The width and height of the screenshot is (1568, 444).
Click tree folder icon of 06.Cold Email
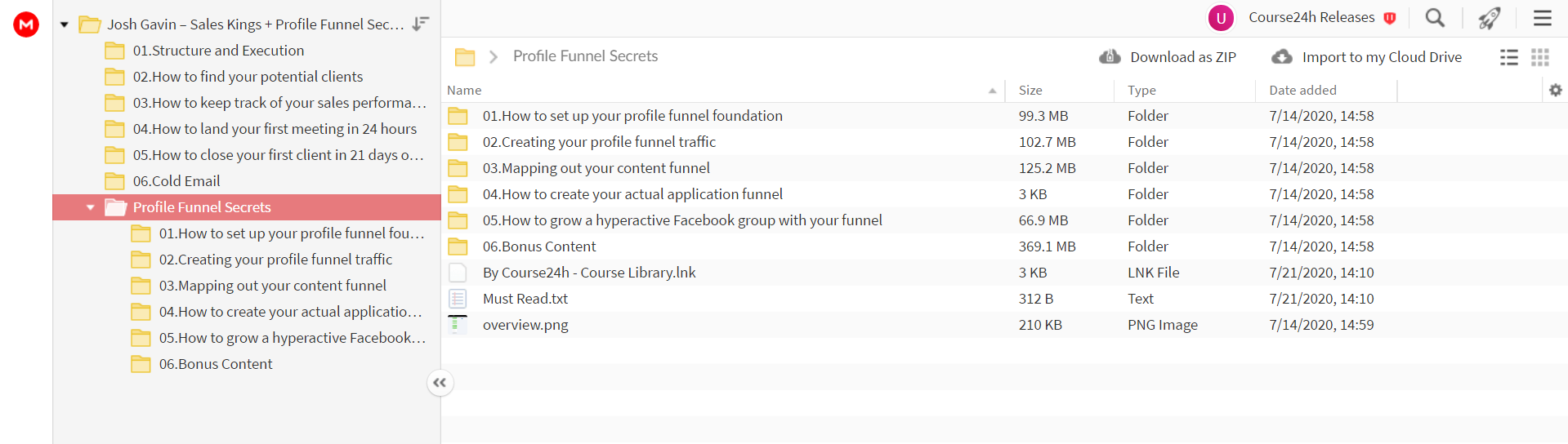pyautogui.click(x=114, y=181)
